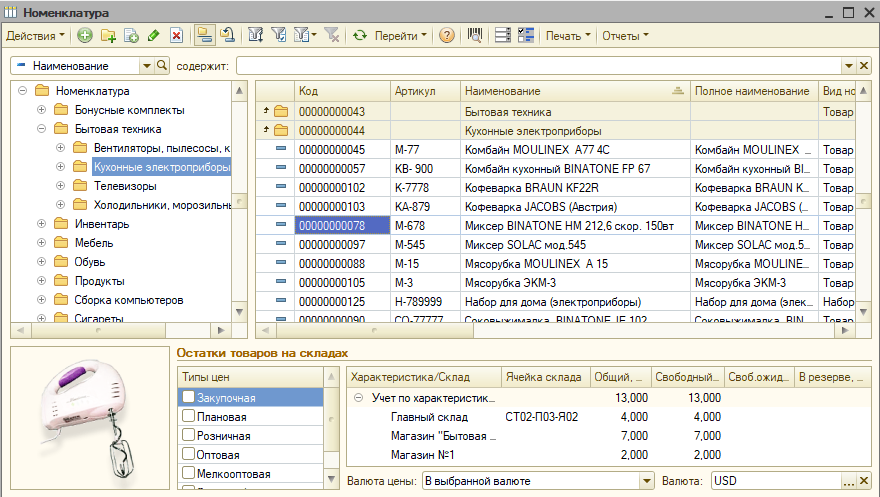Check the Плановая price type
This screenshot has height=497, width=880.
pos(188,417)
